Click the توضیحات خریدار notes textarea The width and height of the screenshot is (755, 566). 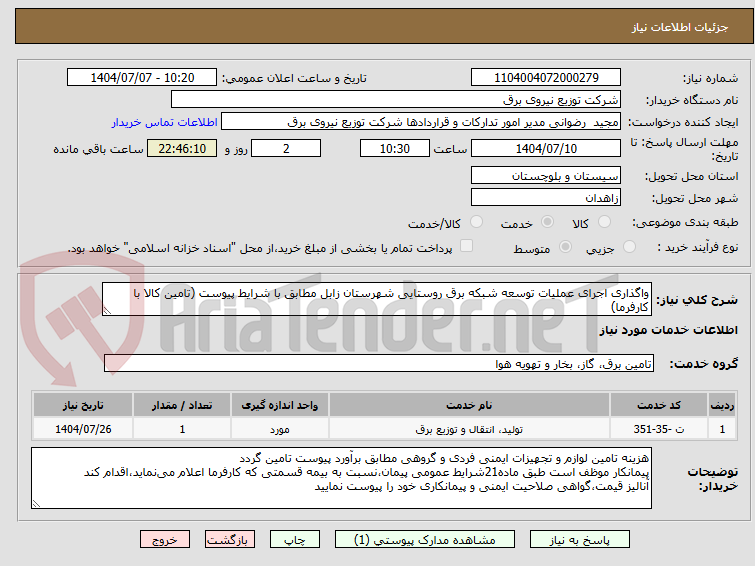(x=341, y=478)
